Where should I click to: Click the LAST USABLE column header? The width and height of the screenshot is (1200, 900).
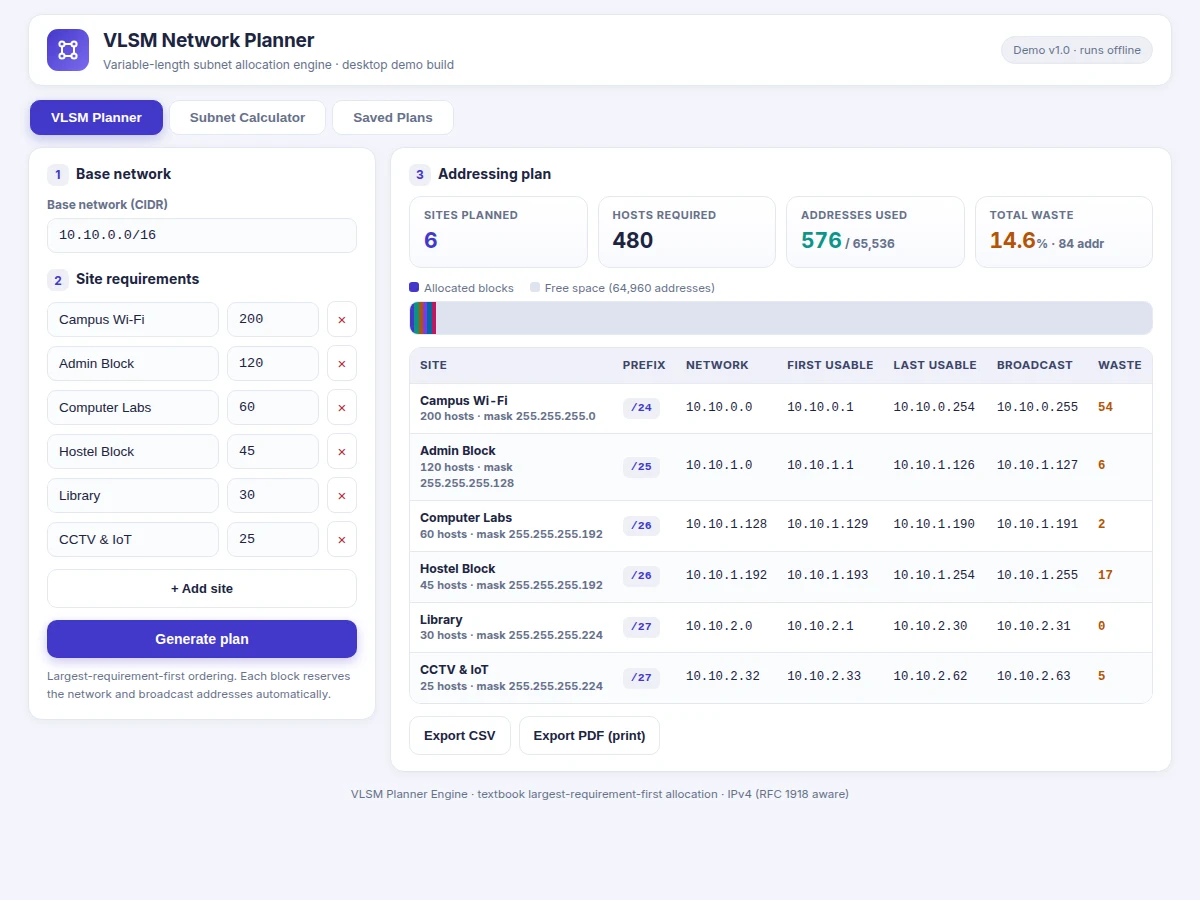point(935,365)
